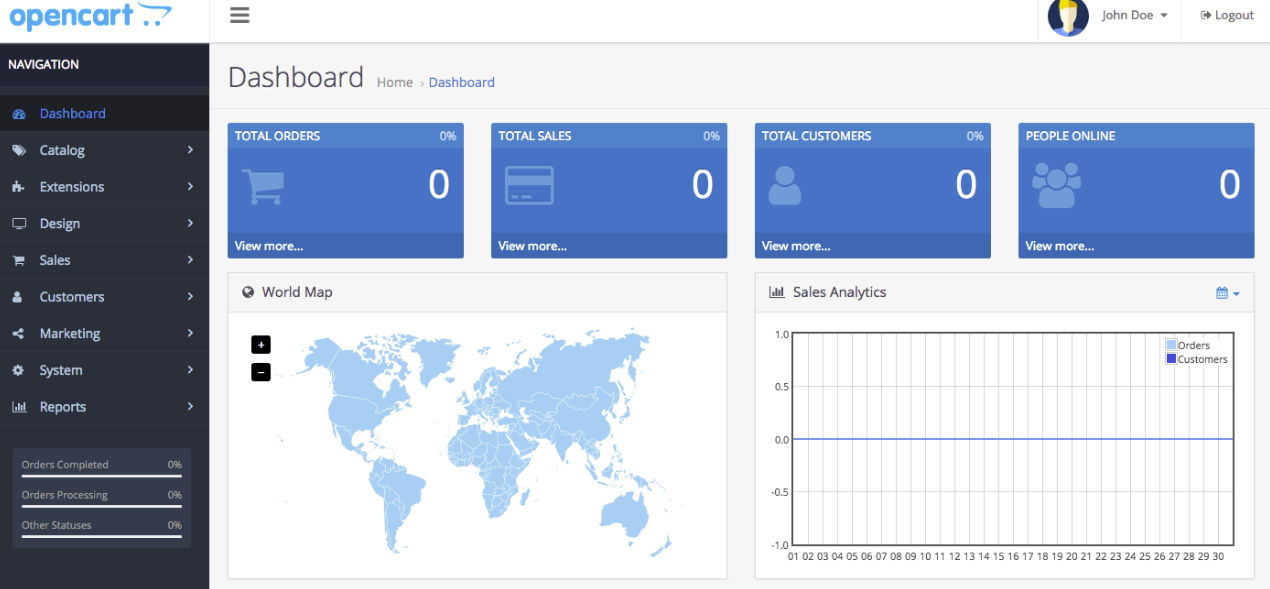Click View more under Total Customers
This screenshot has width=1270, height=589.
click(796, 246)
